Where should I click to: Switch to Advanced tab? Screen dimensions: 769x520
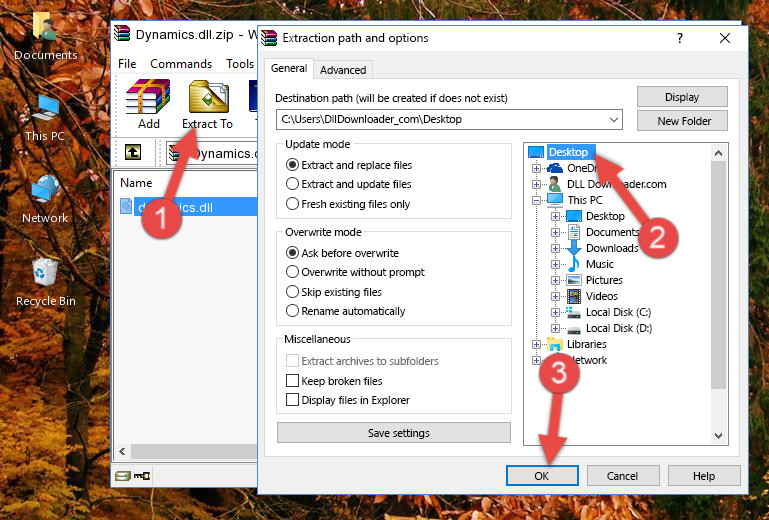343,70
